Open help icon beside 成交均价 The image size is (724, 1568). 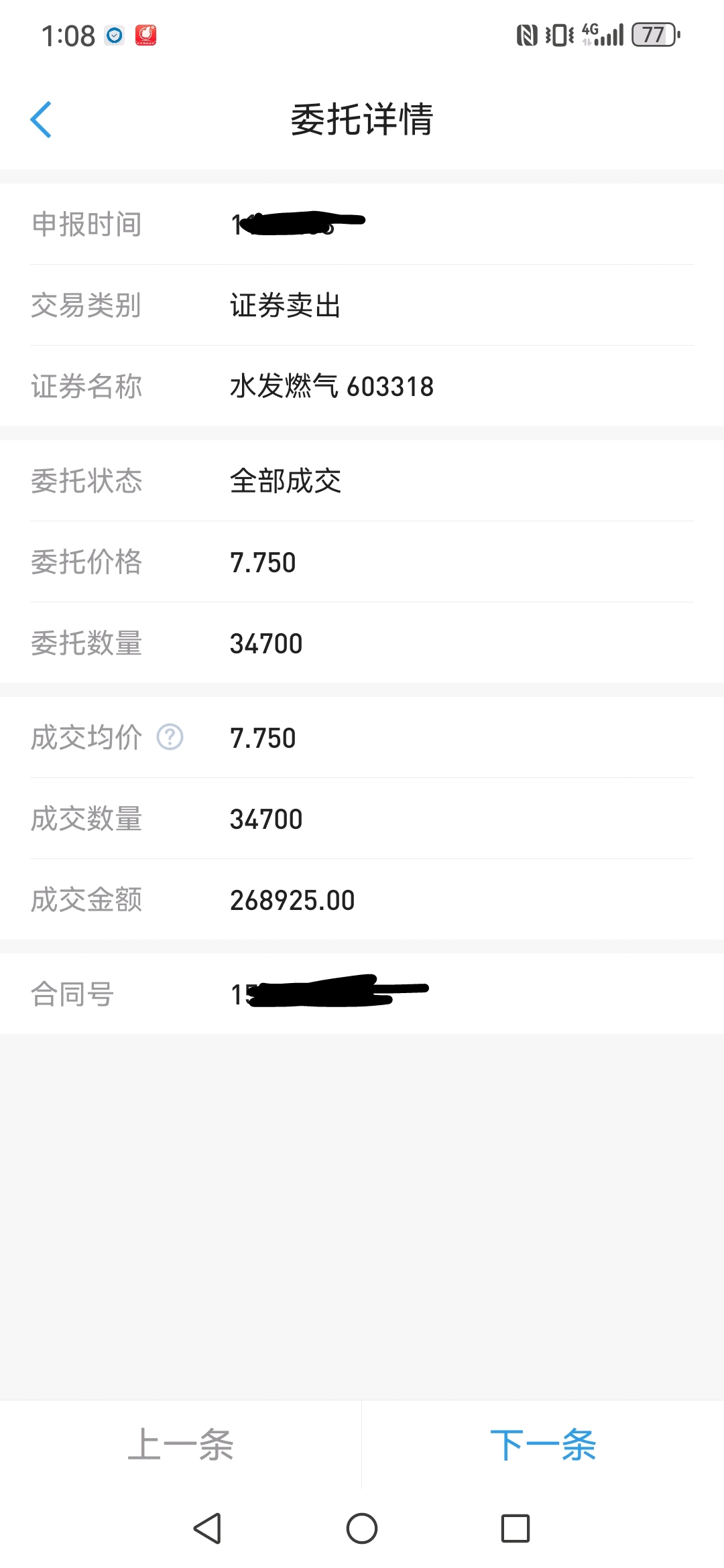coord(170,737)
